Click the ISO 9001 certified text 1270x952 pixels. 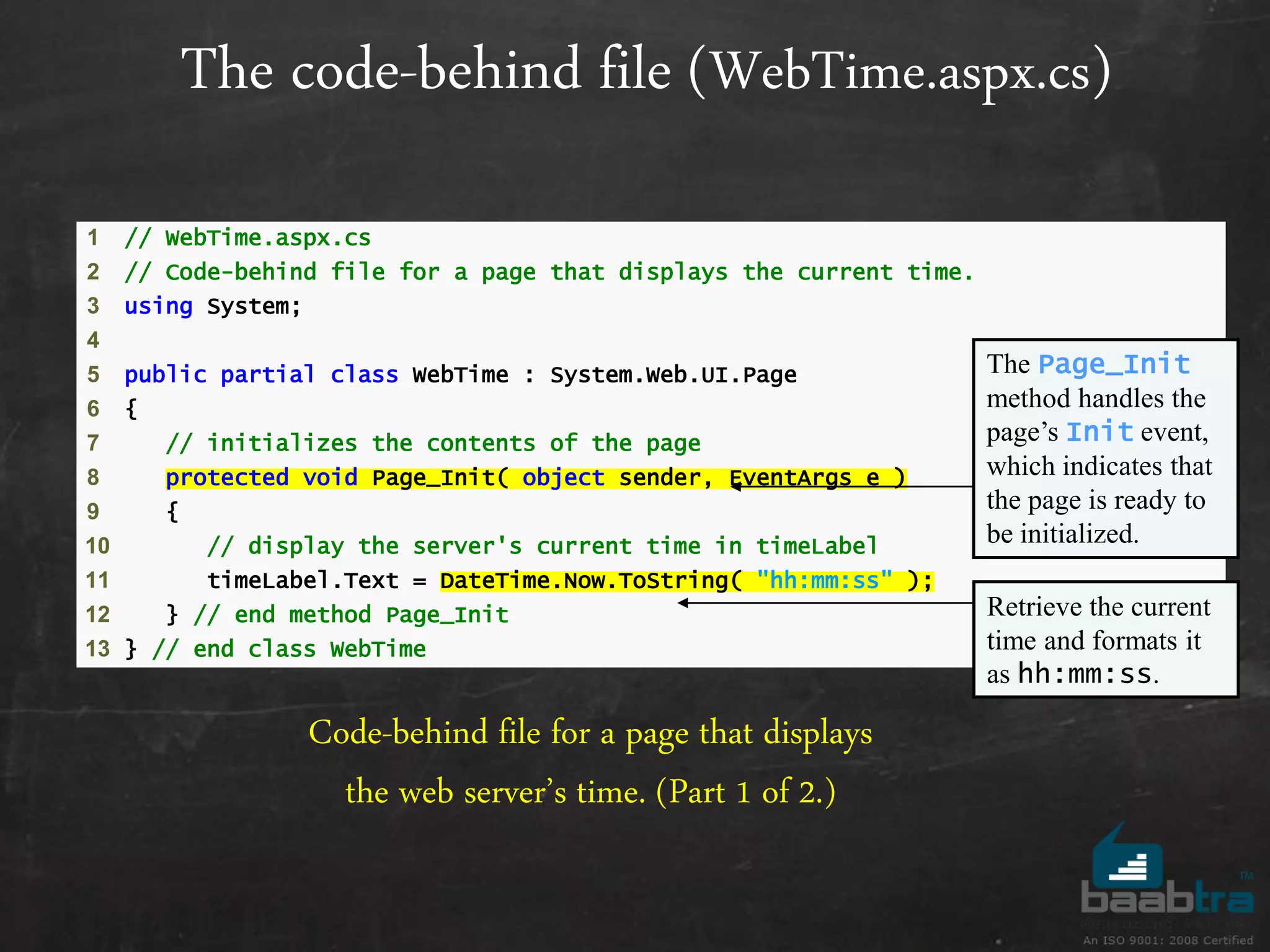(x=1168, y=940)
